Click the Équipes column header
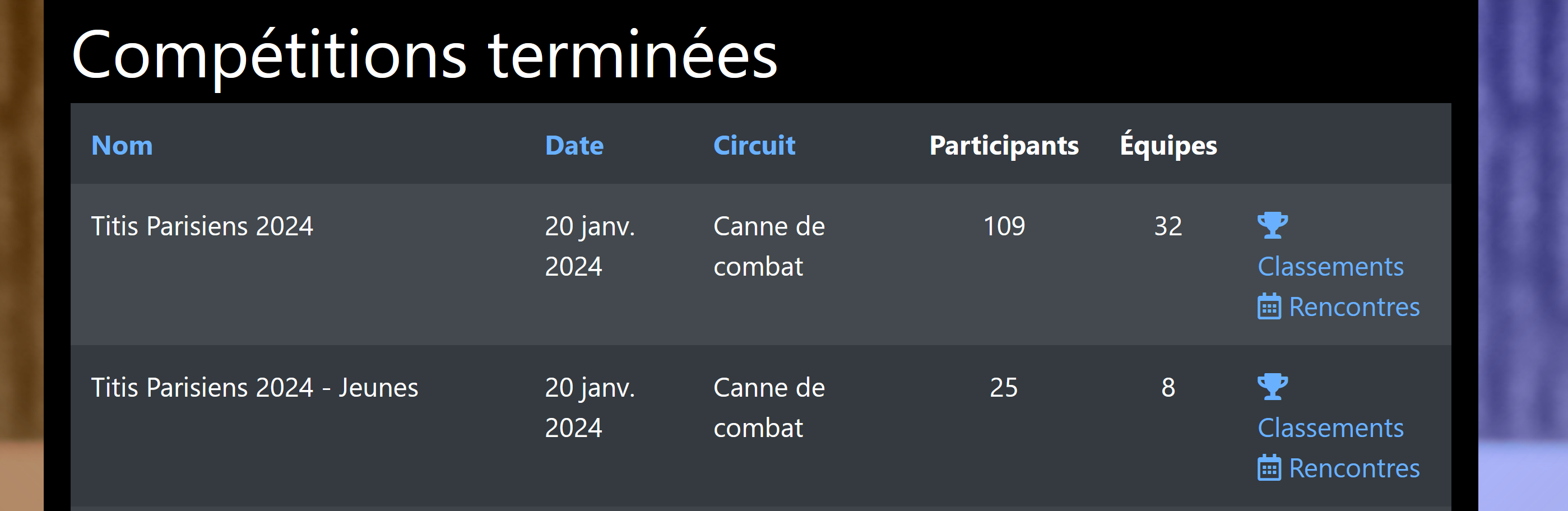The height and width of the screenshot is (511, 1568). click(1168, 144)
